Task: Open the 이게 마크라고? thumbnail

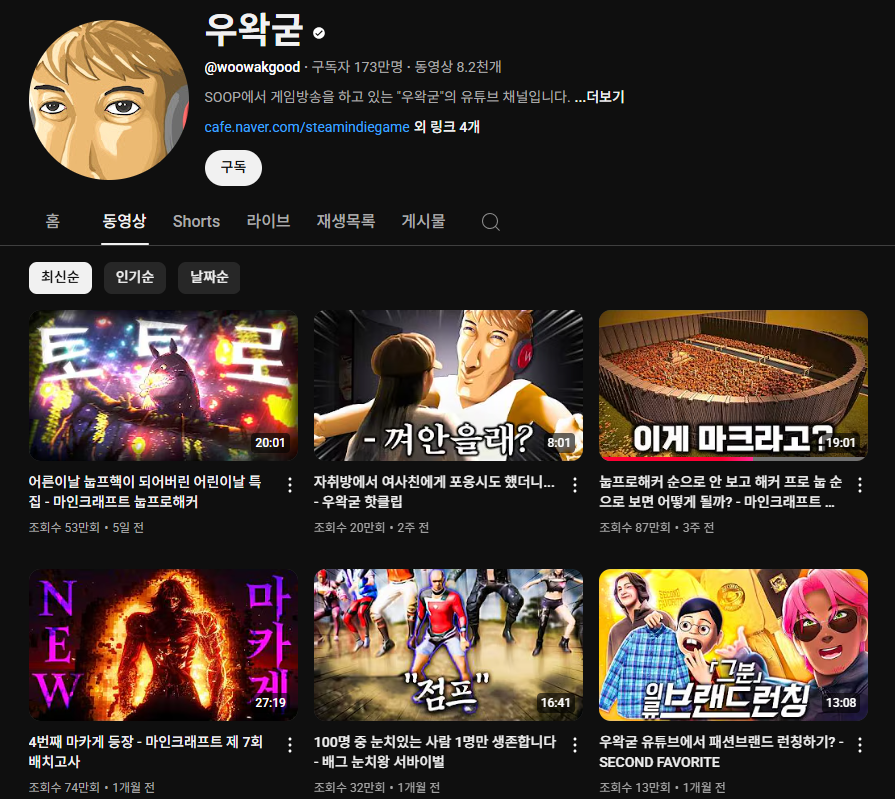Action: (x=733, y=385)
